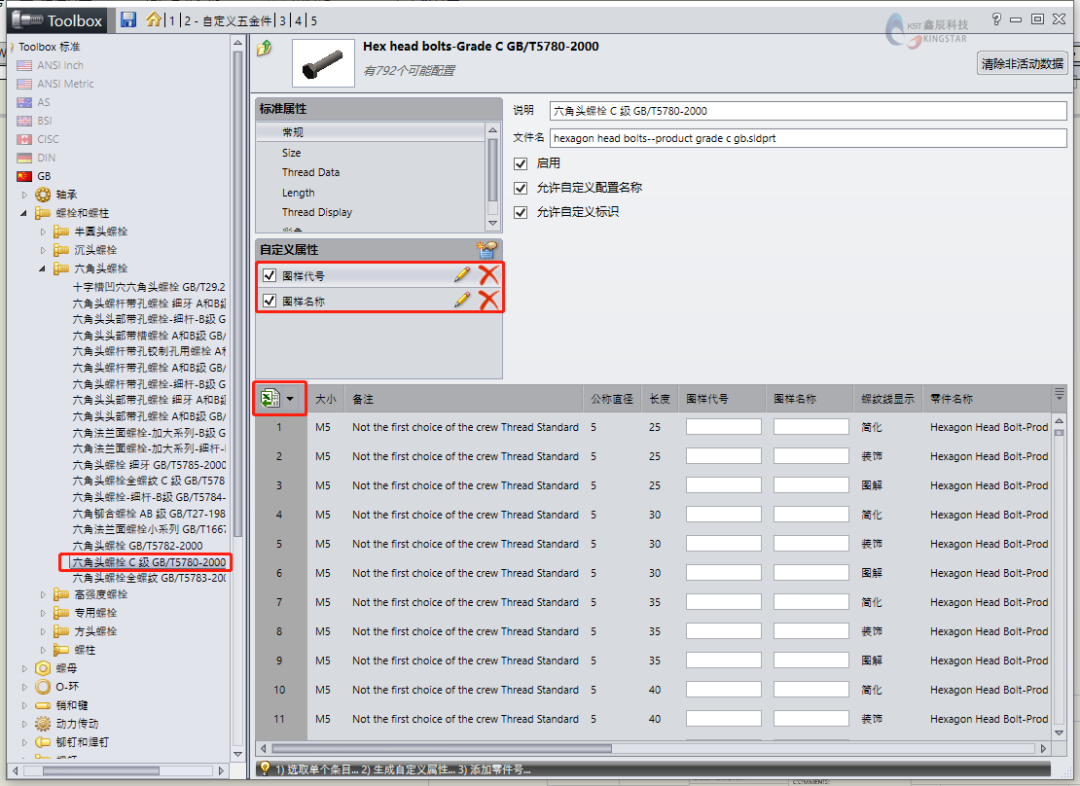1080x786 pixels.
Task: Go to breadcrumb step 3
Action: click(282, 21)
